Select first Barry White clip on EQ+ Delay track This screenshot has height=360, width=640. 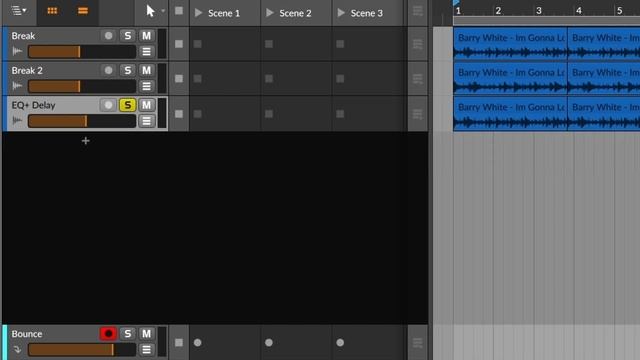click(510, 113)
